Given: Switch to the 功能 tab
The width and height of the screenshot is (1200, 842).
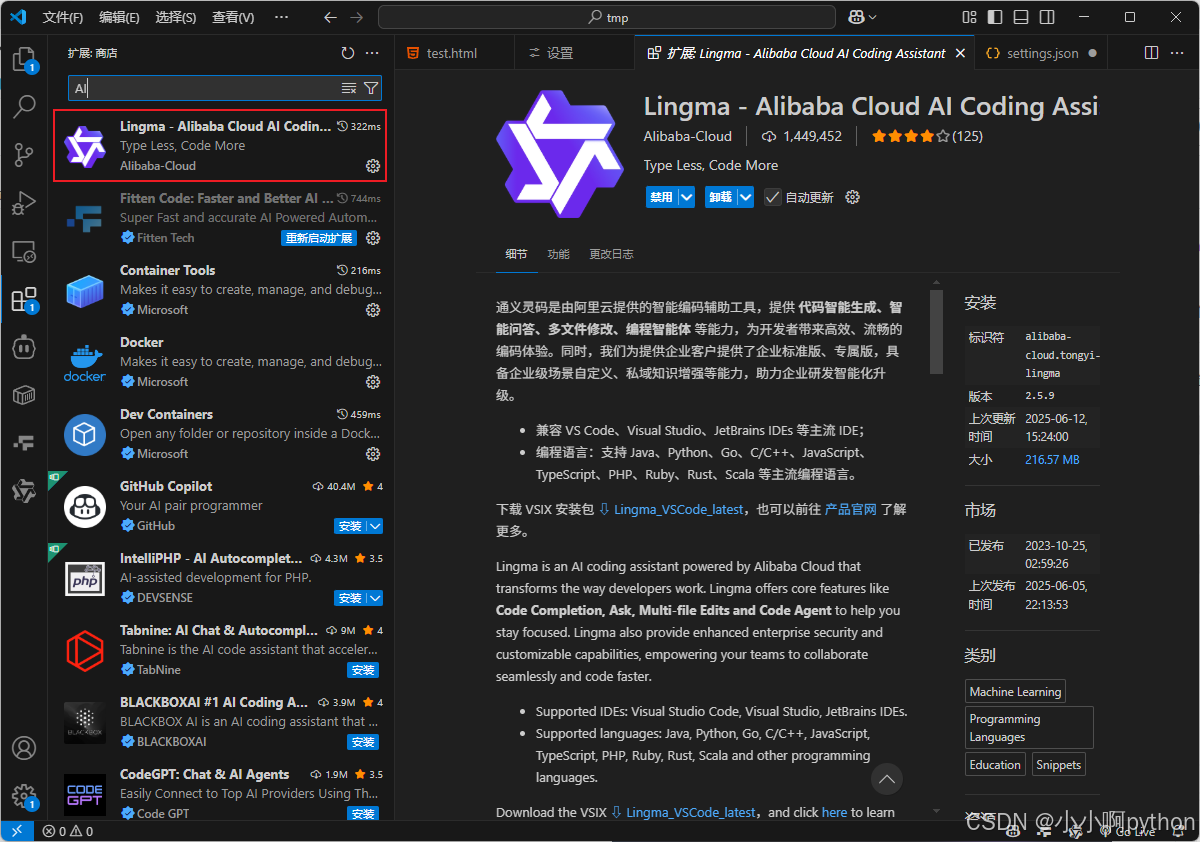Looking at the screenshot, I should point(558,254).
